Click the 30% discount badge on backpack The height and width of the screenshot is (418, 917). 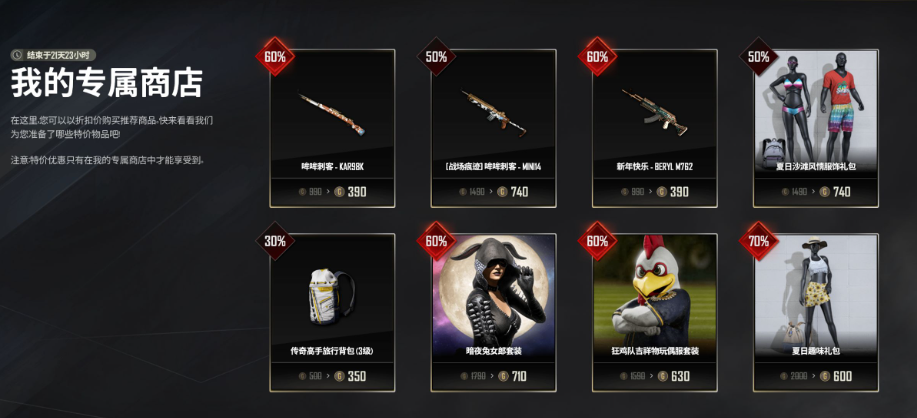pos(275,241)
